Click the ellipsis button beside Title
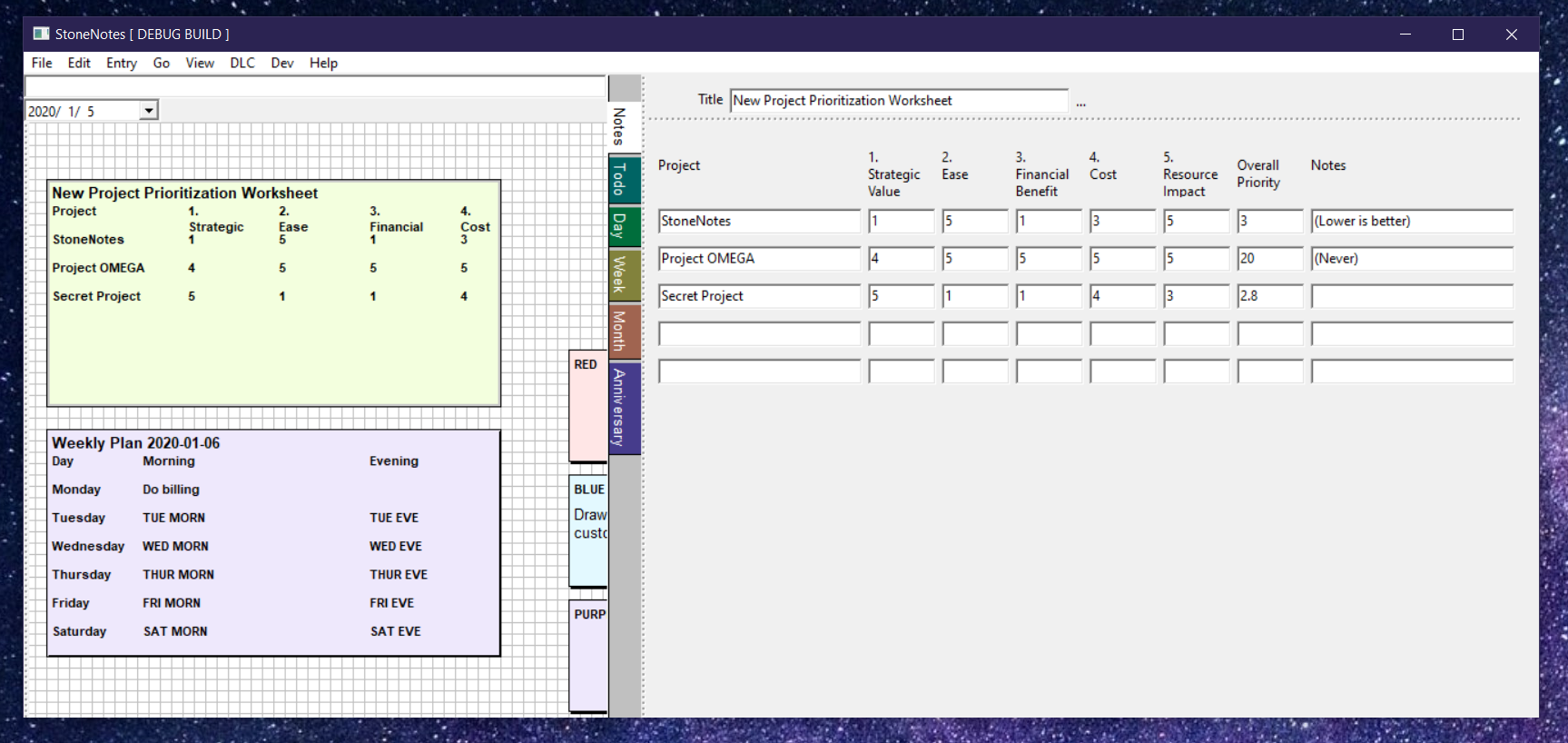The width and height of the screenshot is (1568, 743). pos(1081,103)
